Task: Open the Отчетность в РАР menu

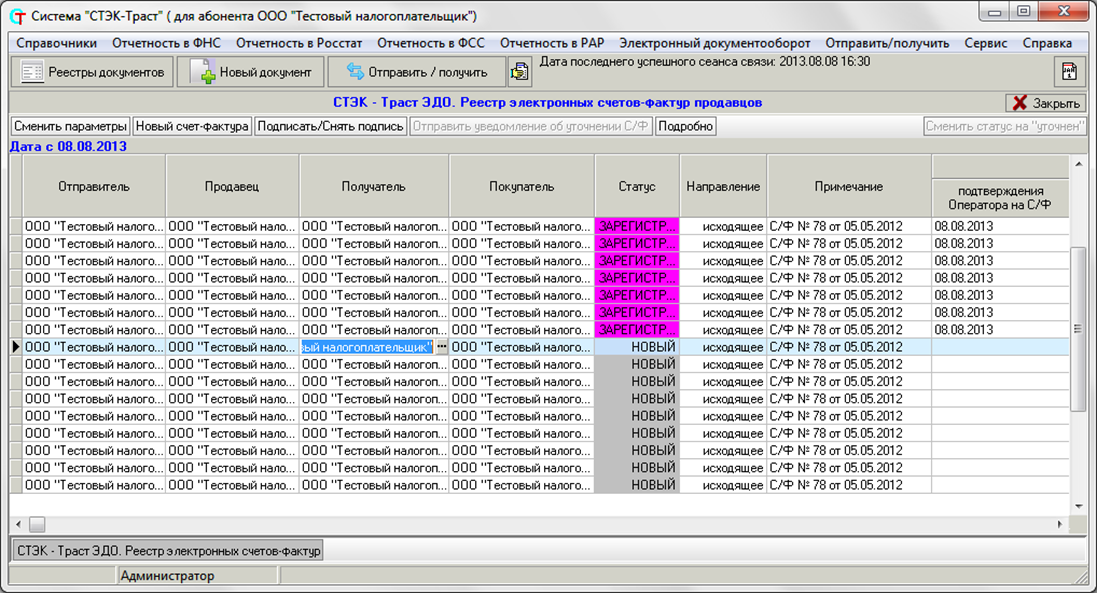Action: (x=552, y=43)
